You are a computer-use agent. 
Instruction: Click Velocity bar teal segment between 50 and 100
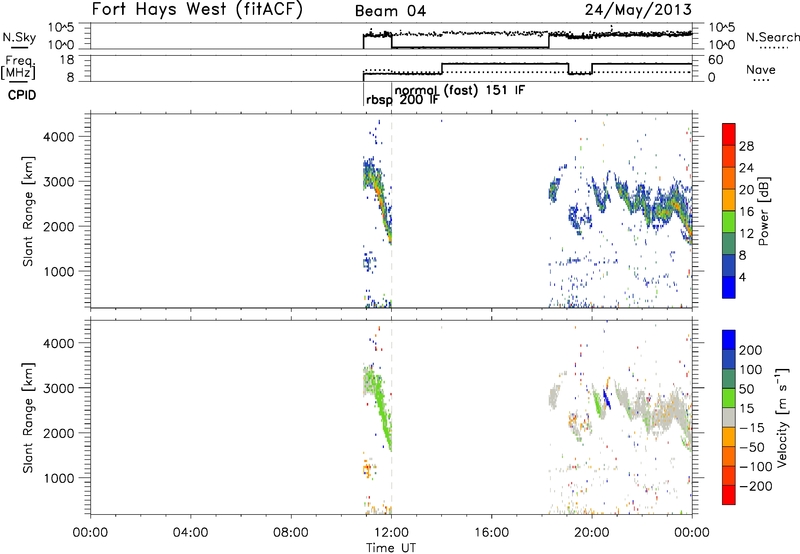pyautogui.click(x=729, y=379)
